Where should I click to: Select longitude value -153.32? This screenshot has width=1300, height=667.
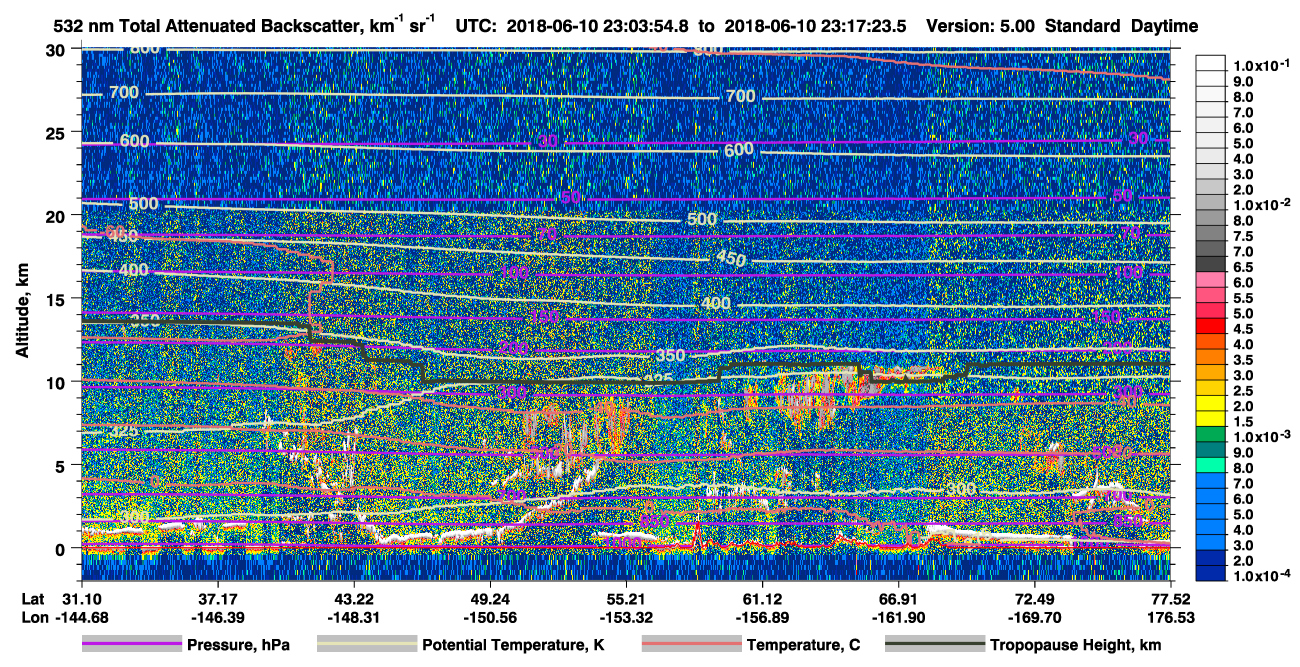pyautogui.click(x=626, y=617)
